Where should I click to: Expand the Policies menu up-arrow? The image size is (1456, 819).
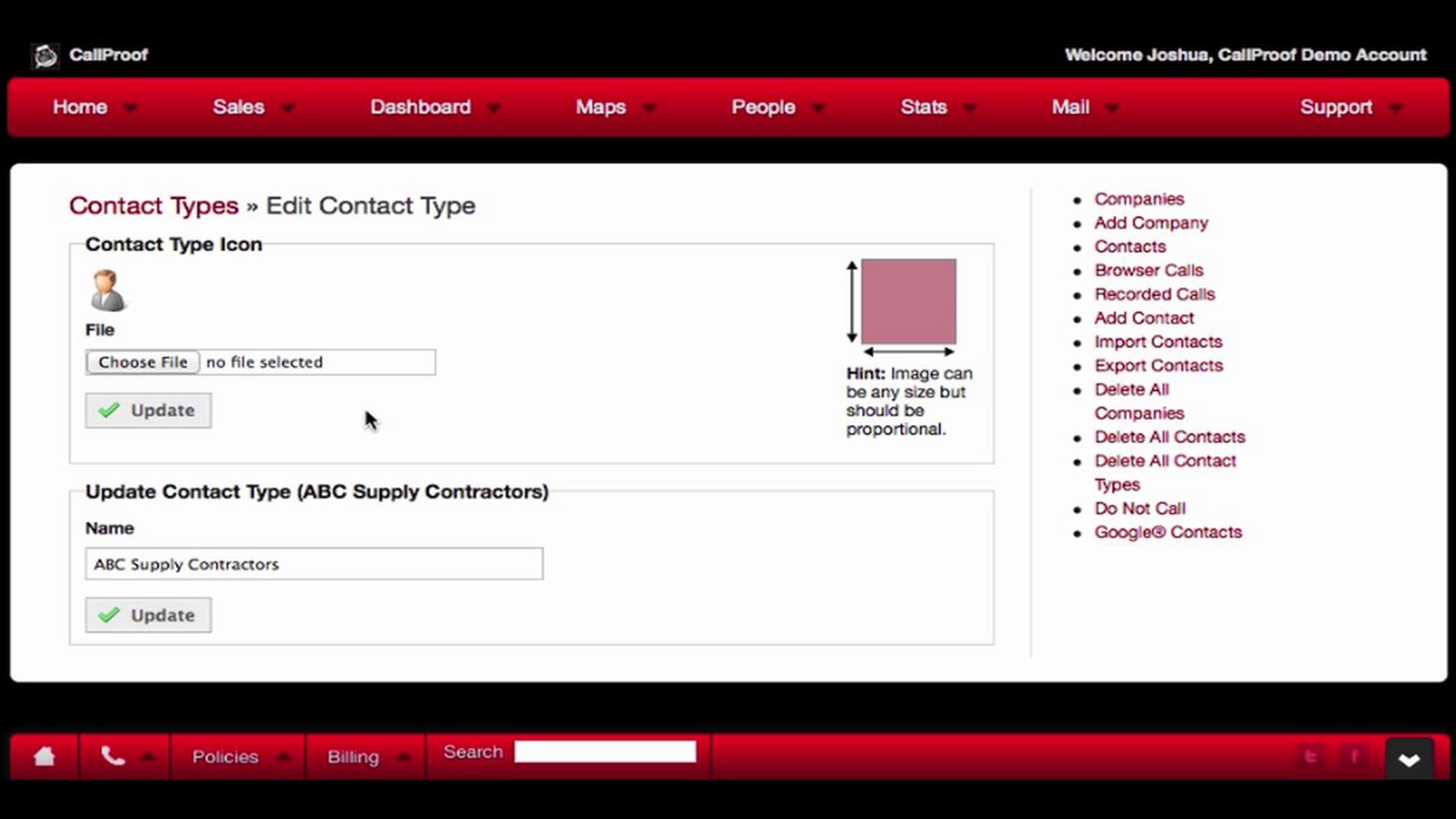coord(283,757)
